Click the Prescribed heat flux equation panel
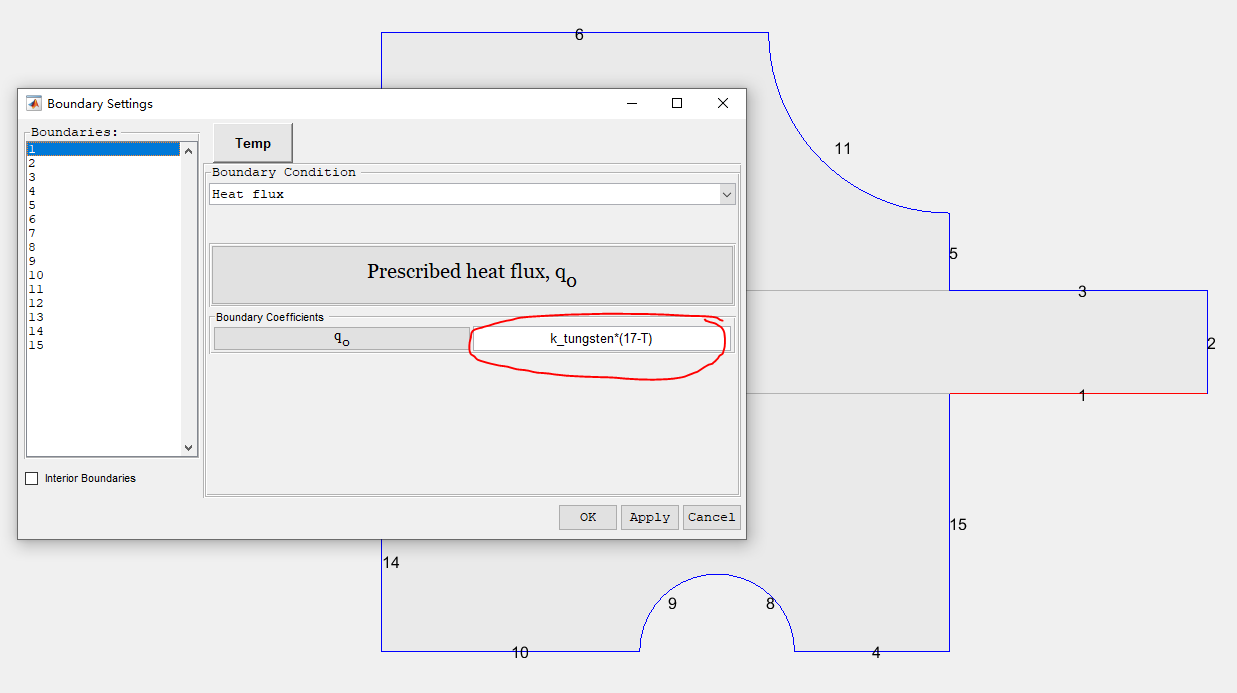Image resolution: width=1237 pixels, height=693 pixels. point(471,275)
